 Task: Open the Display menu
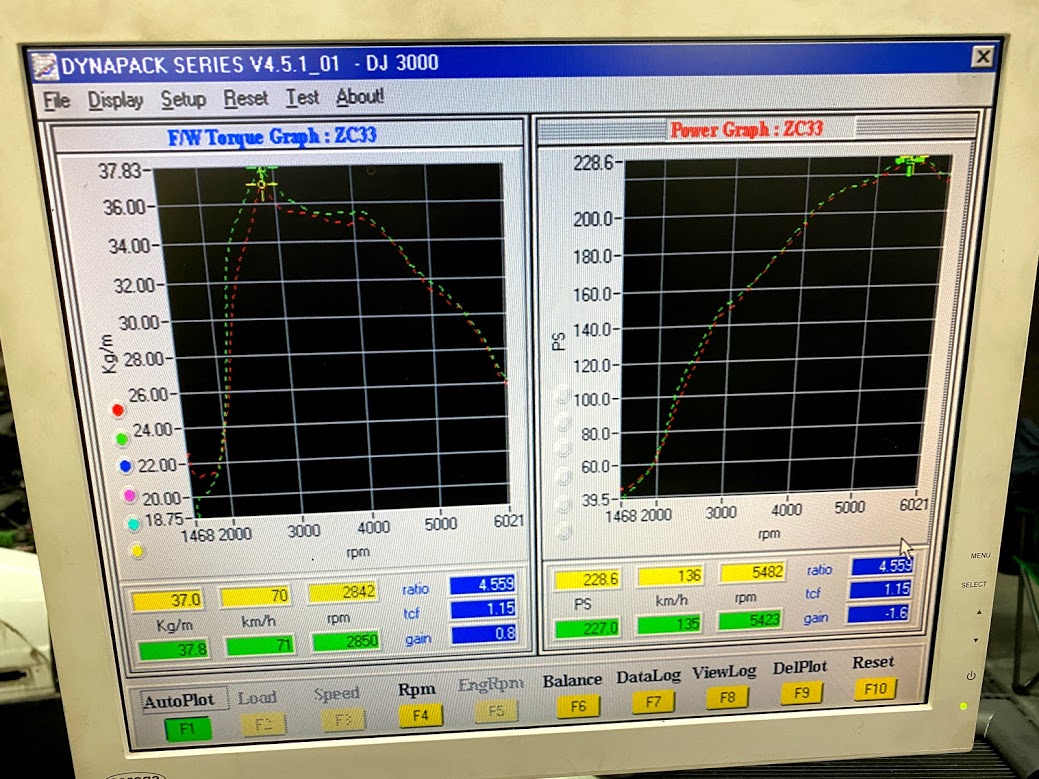pos(115,100)
